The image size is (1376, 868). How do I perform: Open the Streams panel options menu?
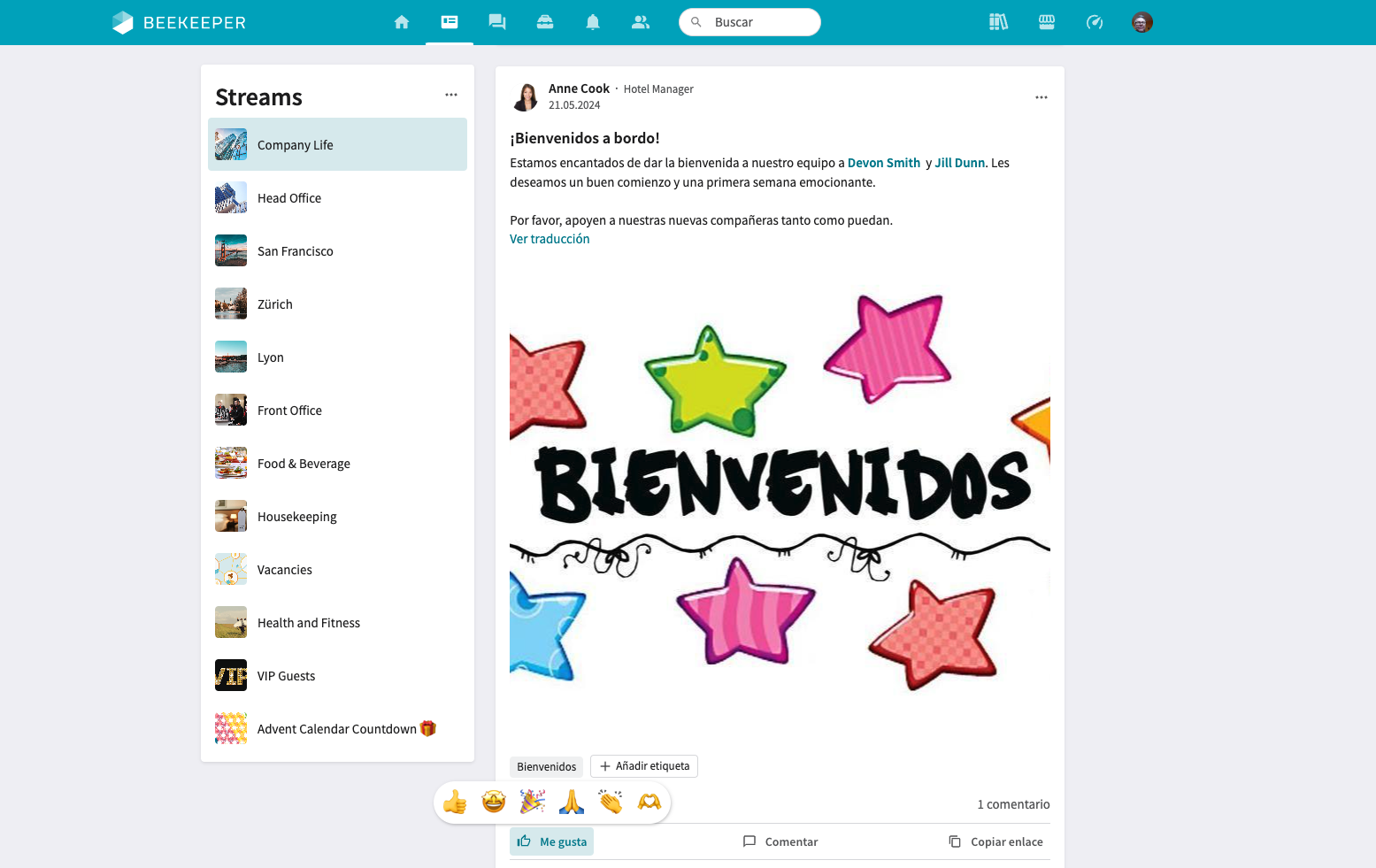[x=451, y=95]
